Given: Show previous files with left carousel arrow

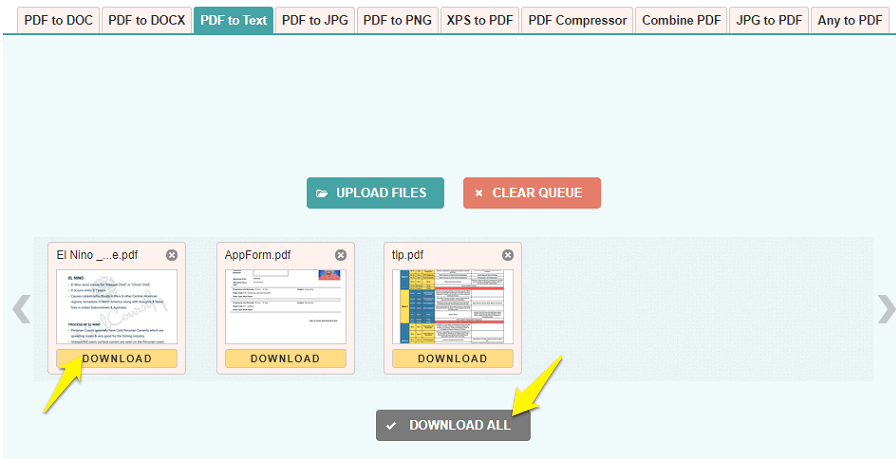Looking at the screenshot, I should coord(21,309).
